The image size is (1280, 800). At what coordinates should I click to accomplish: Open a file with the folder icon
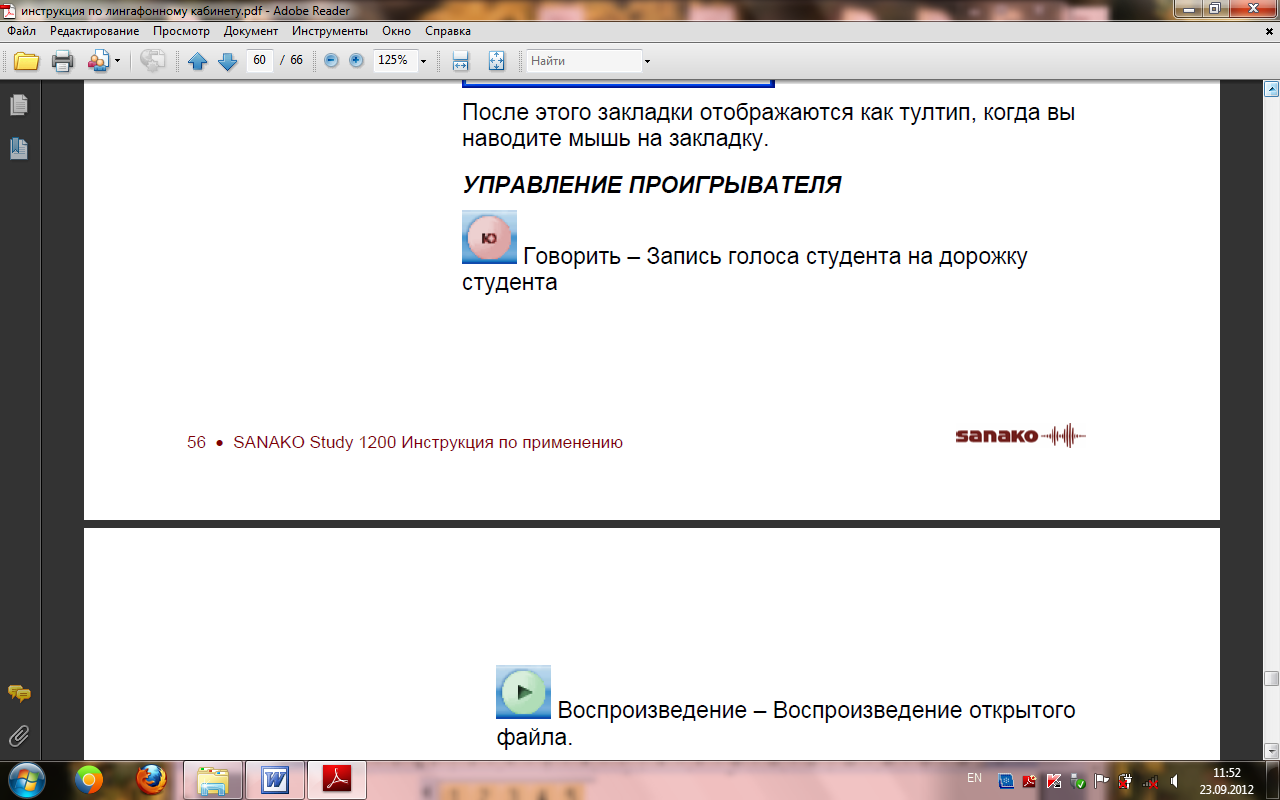[x=27, y=61]
